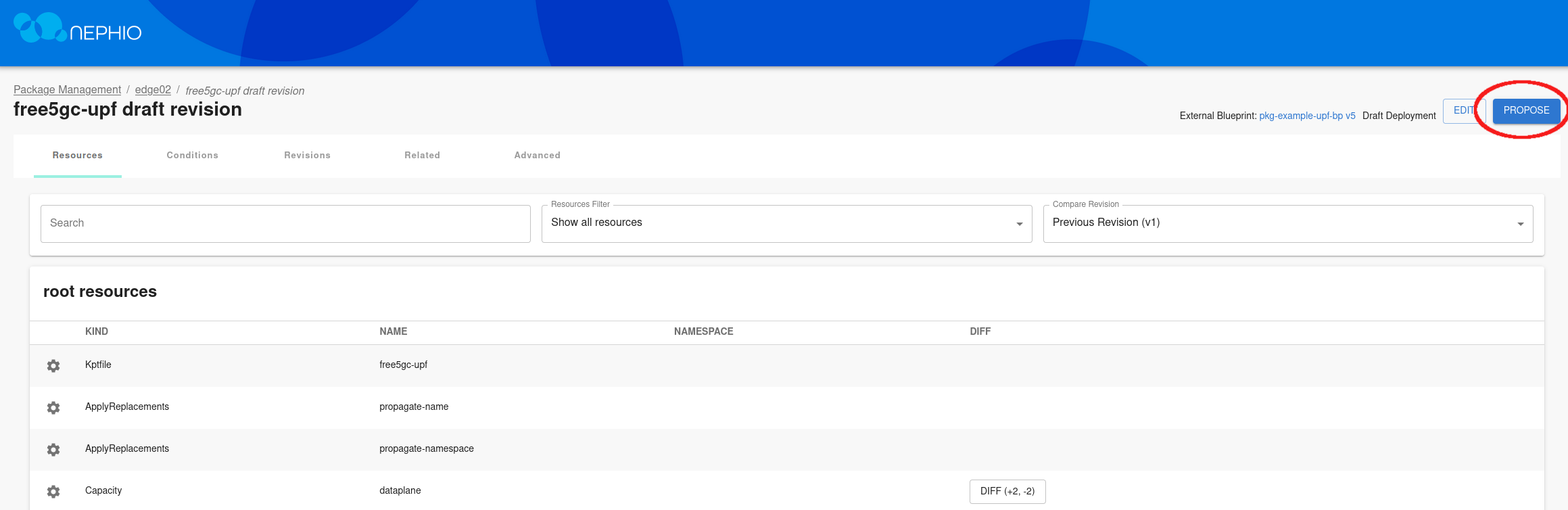This screenshot has width=1568, height=510.
Task: Go to the Advanced tab
Action: 537,156
